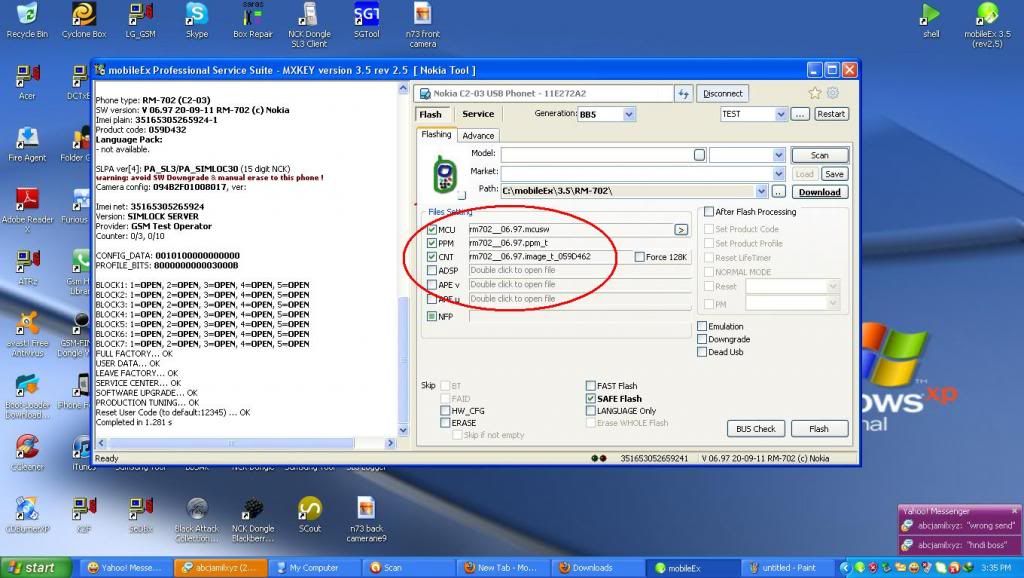Open the Windows start menu
1024x578 pixels.
pyautogui.click(x=35, y=568)
